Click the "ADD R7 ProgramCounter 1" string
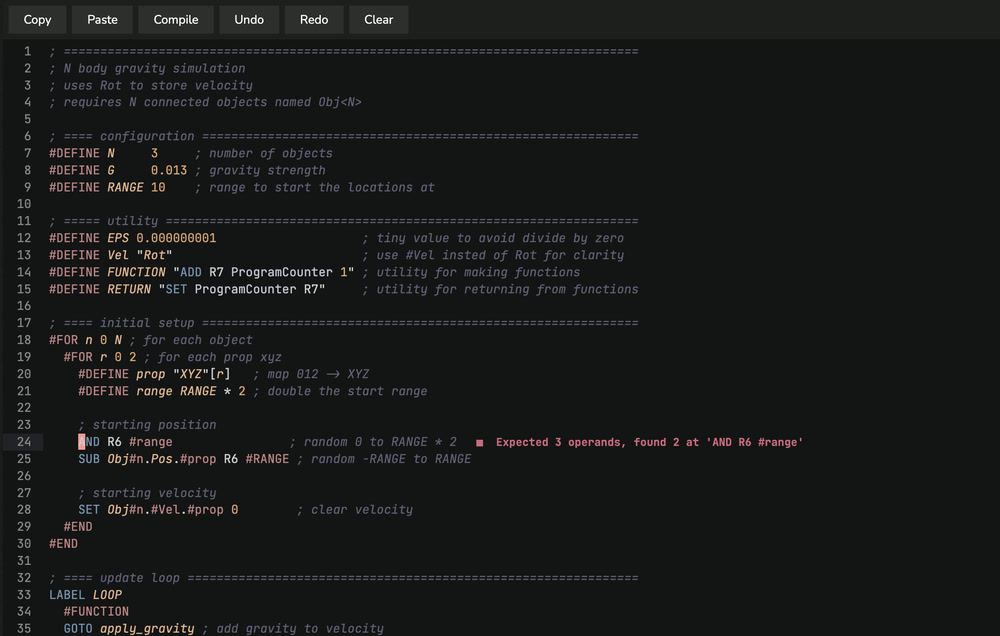This screenshot has width=1000, height=636. click(x=263, y=272)
